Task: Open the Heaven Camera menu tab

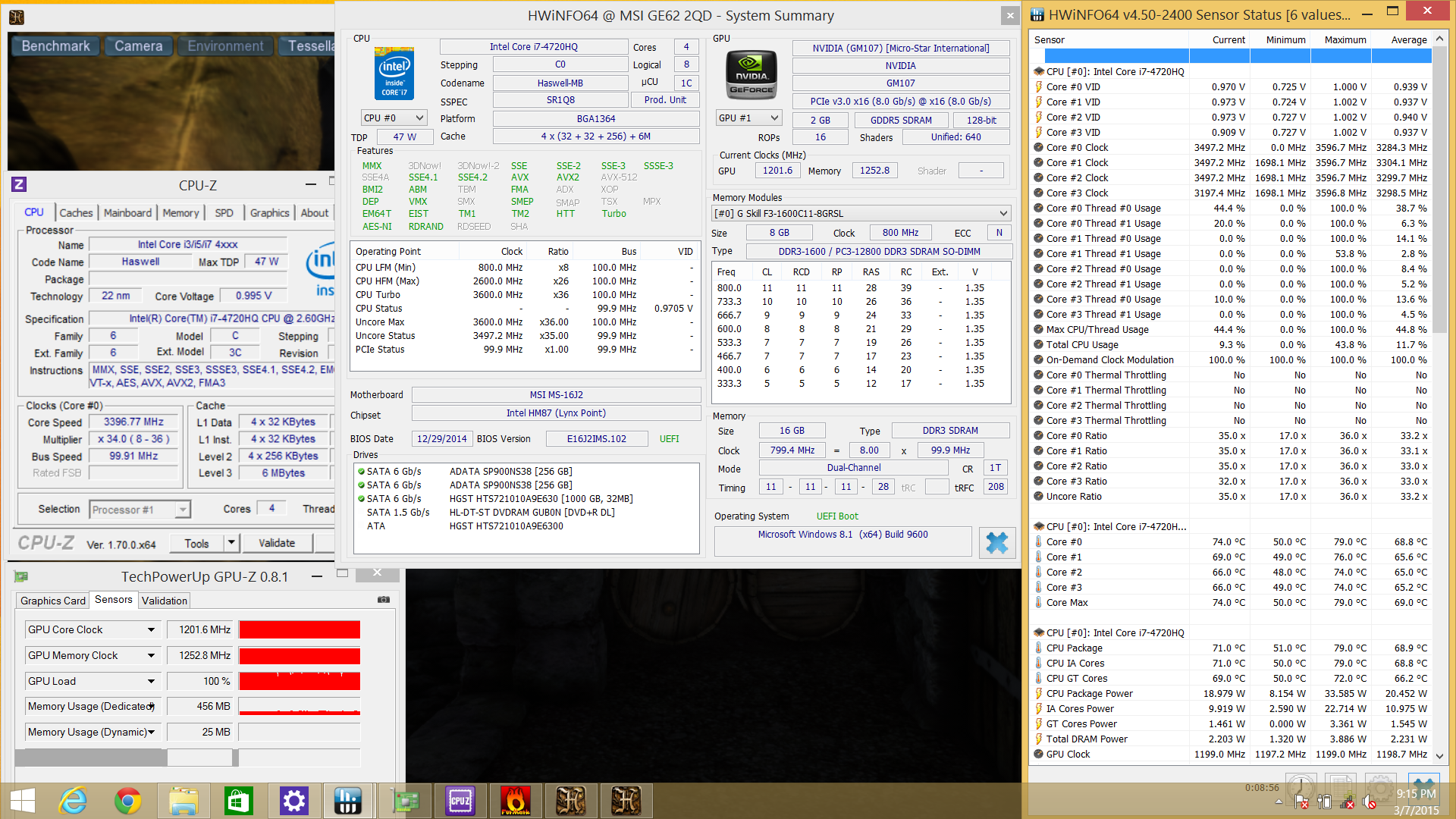Action: click(x=139, y=46)
